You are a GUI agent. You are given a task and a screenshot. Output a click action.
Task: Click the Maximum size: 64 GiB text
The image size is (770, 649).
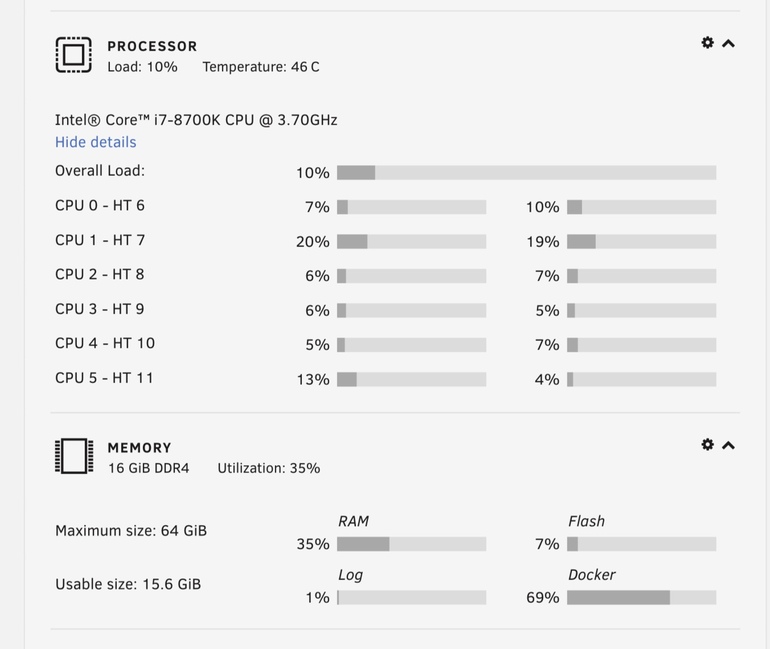[131, 530]
